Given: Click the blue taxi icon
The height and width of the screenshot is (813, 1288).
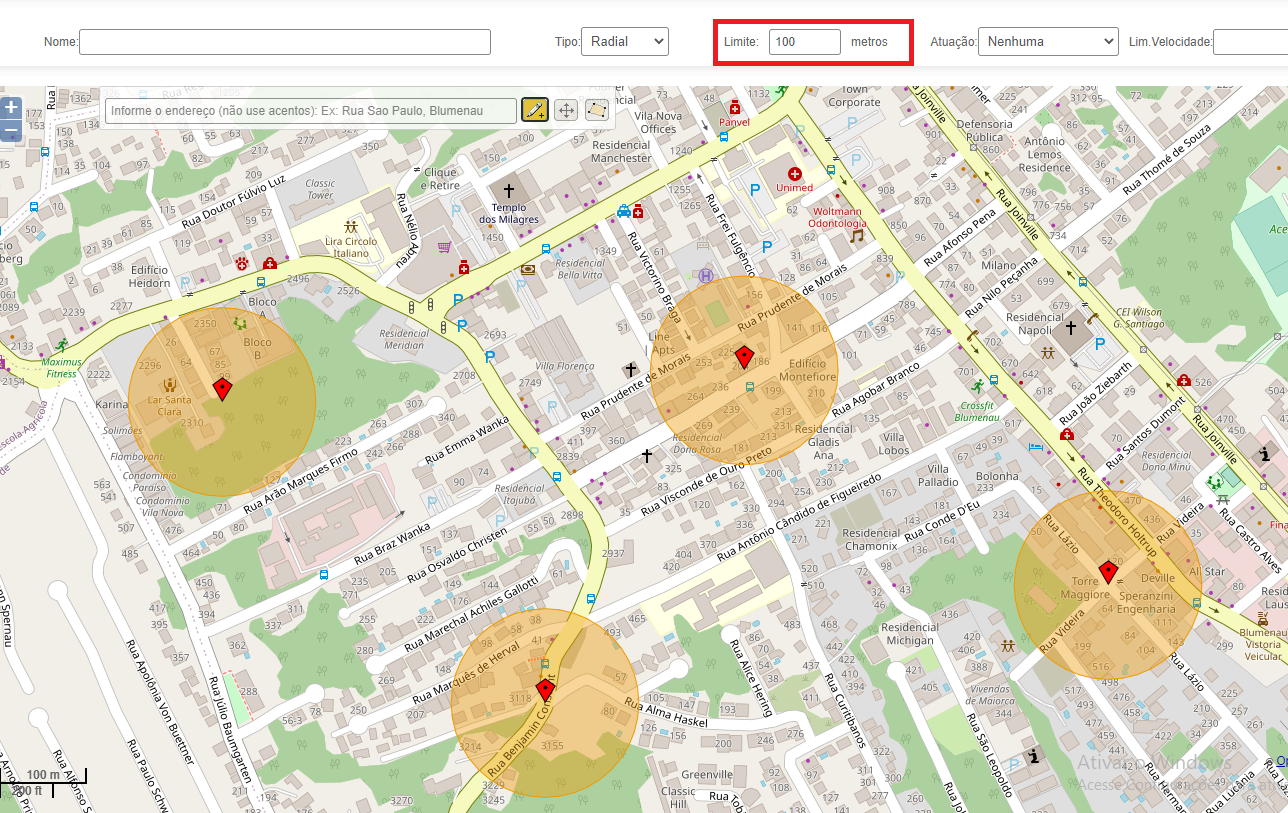Looking at the screenshot, I should pyautogui.click(x=624, y=211).
